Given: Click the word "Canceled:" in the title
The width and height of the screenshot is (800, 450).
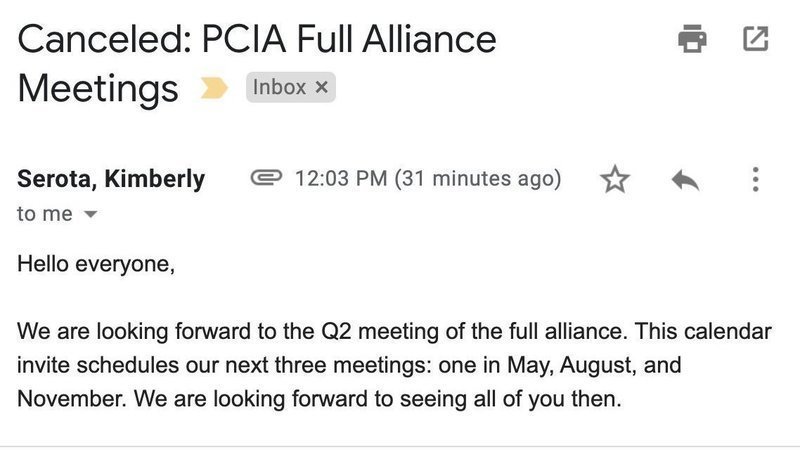Looking at the screenshot, I should pyautogui.click(x=99, y=40).
